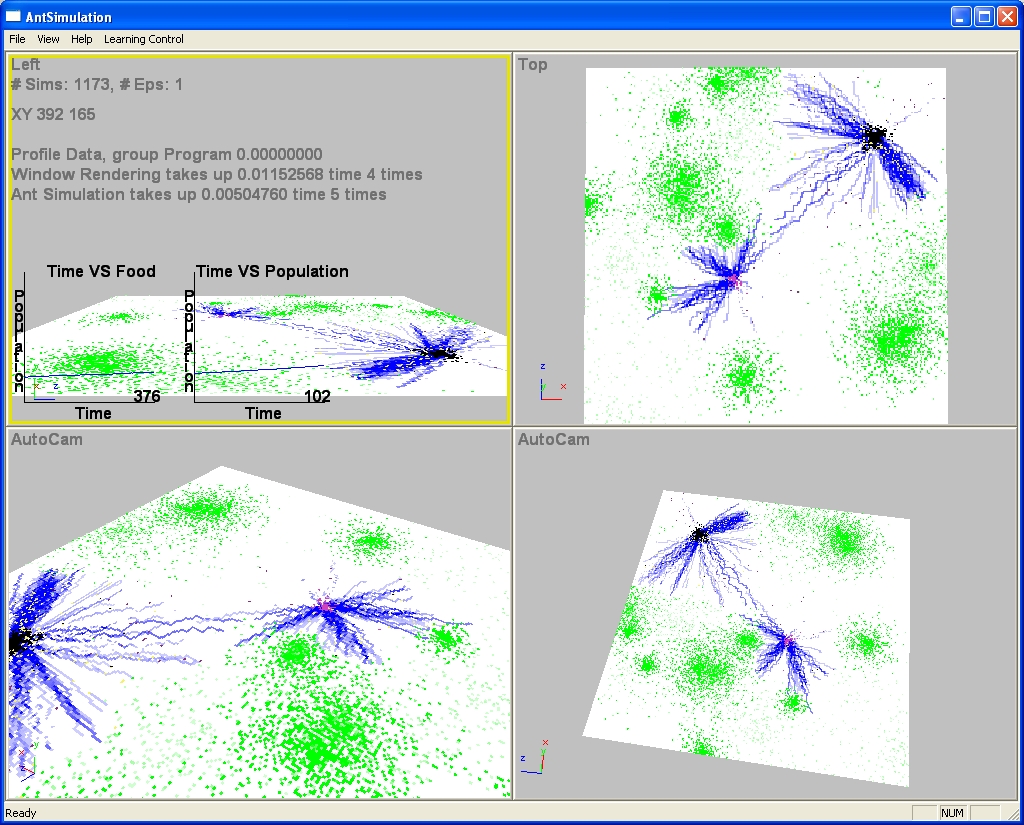Select the black ant nest in Top viewport
The image size is (1024, 825).
point(875,136)
